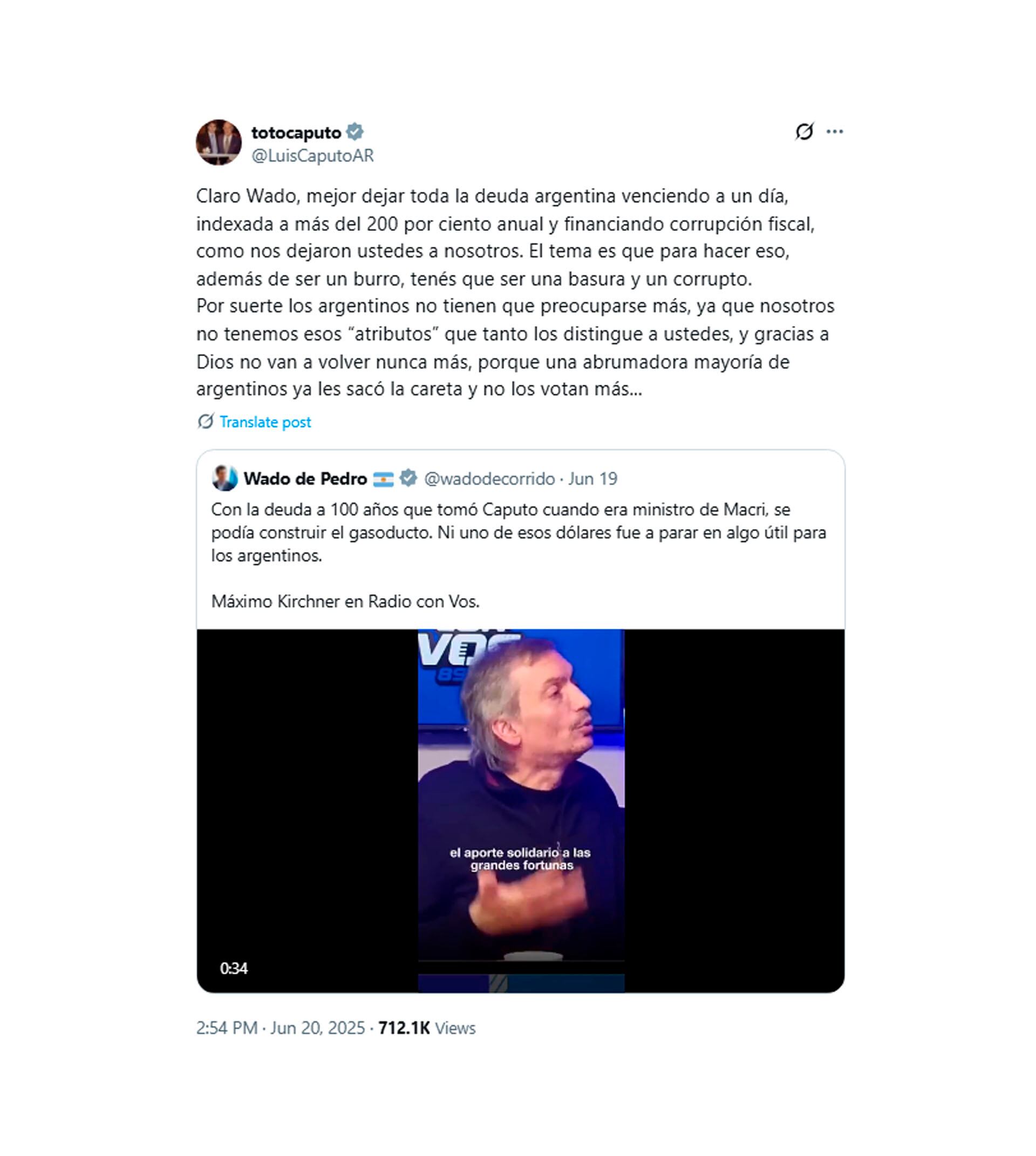Open the @wadodecorrido handle

489,479
